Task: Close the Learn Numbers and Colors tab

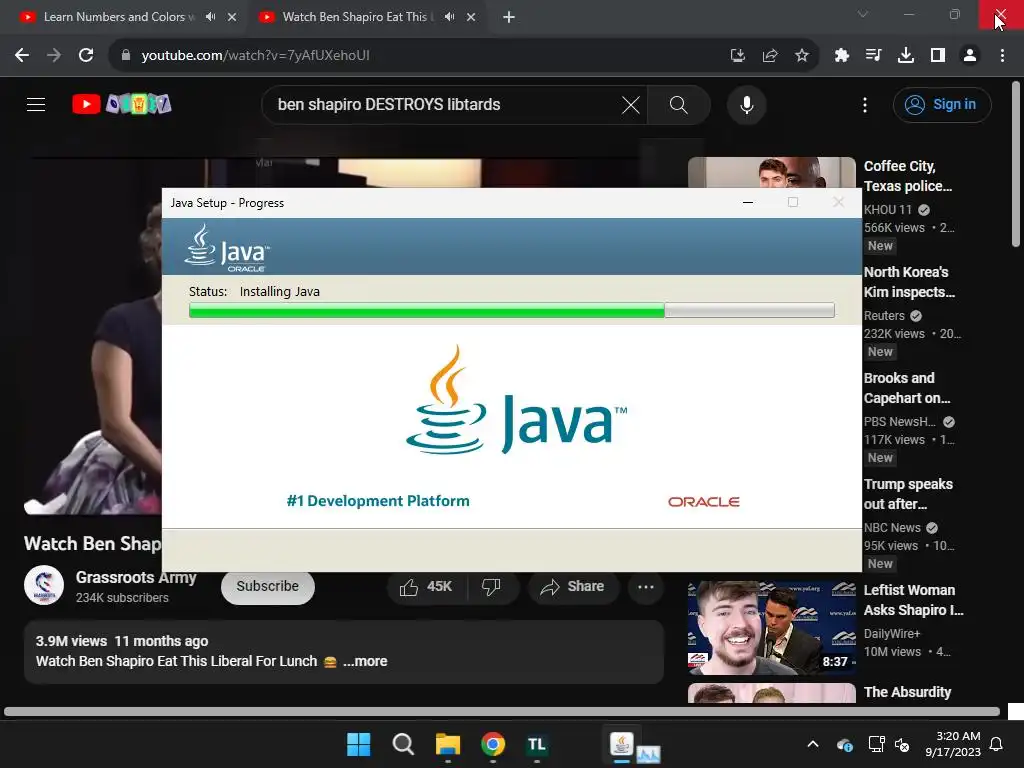Action: pyautogui.click(x=232, y=17)
